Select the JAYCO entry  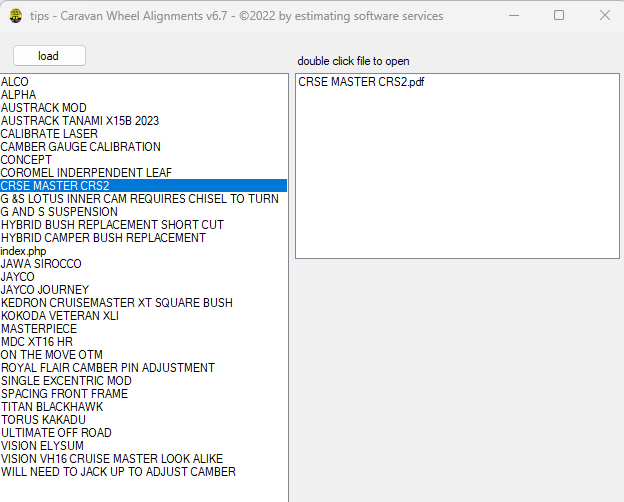(144, 277)
